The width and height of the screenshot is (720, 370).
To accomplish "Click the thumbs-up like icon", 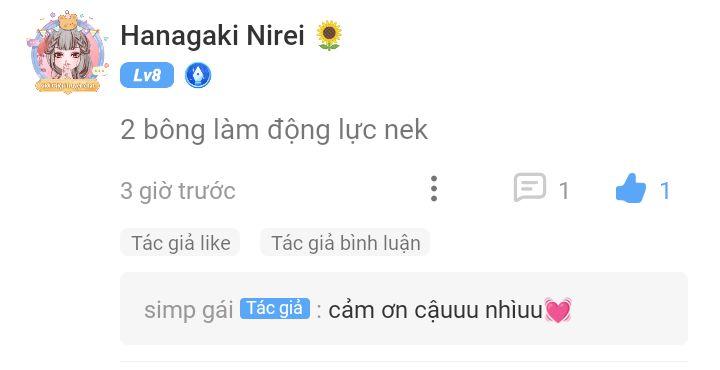I will pos(630,188).
